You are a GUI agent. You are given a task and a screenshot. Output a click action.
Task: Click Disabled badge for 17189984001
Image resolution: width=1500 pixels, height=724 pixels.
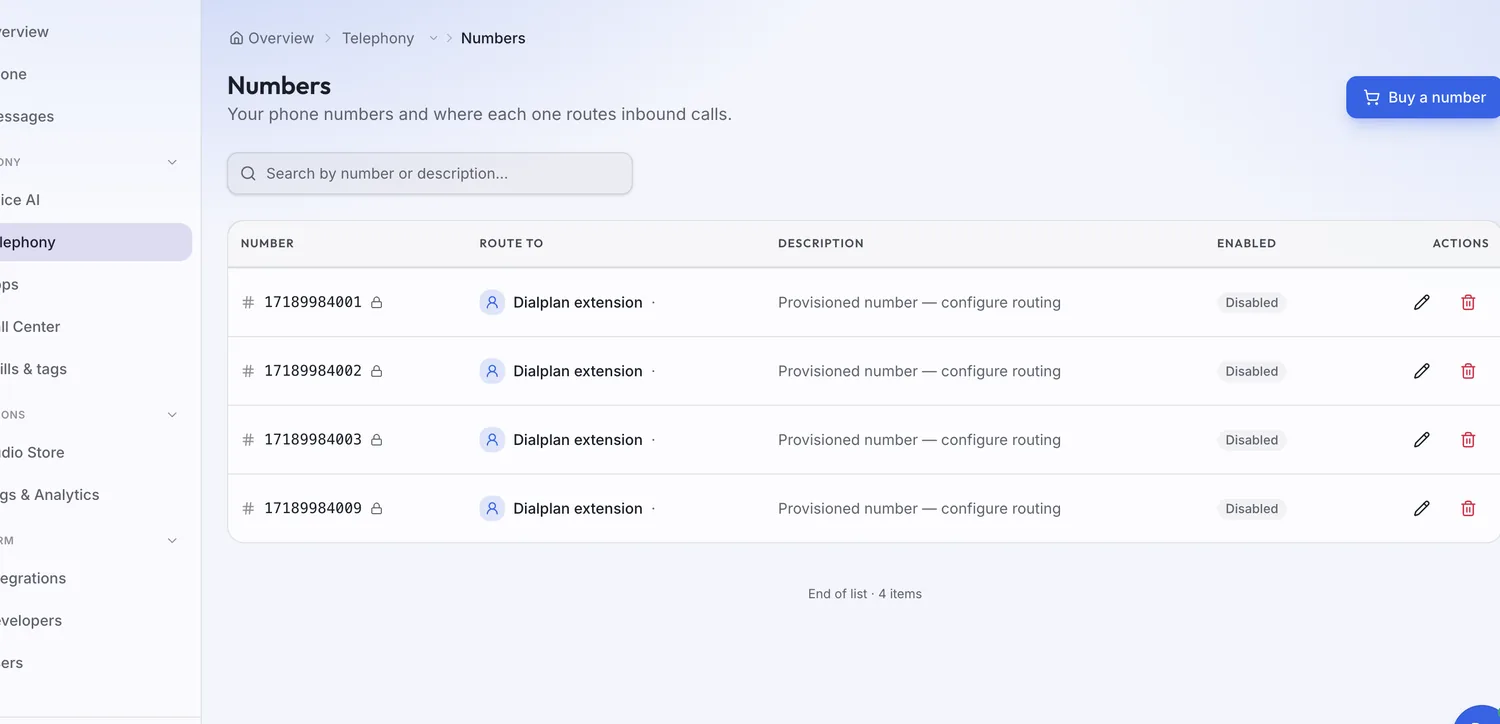[1252, 302]
